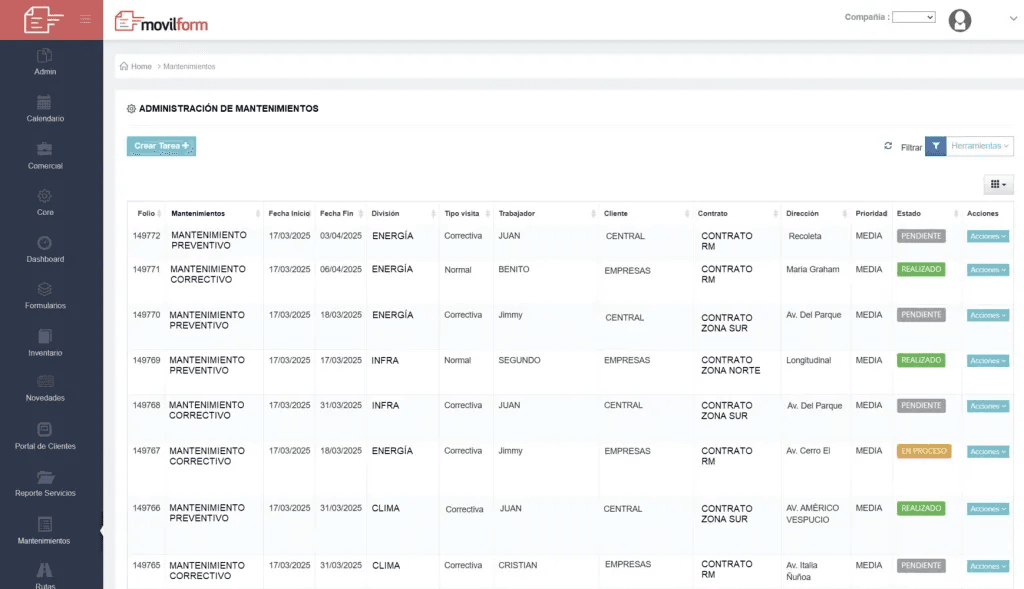Click the red sidebar app logo
This screenshot has height=589, width=1024.
pyautogui.click(x=43, y=20)
